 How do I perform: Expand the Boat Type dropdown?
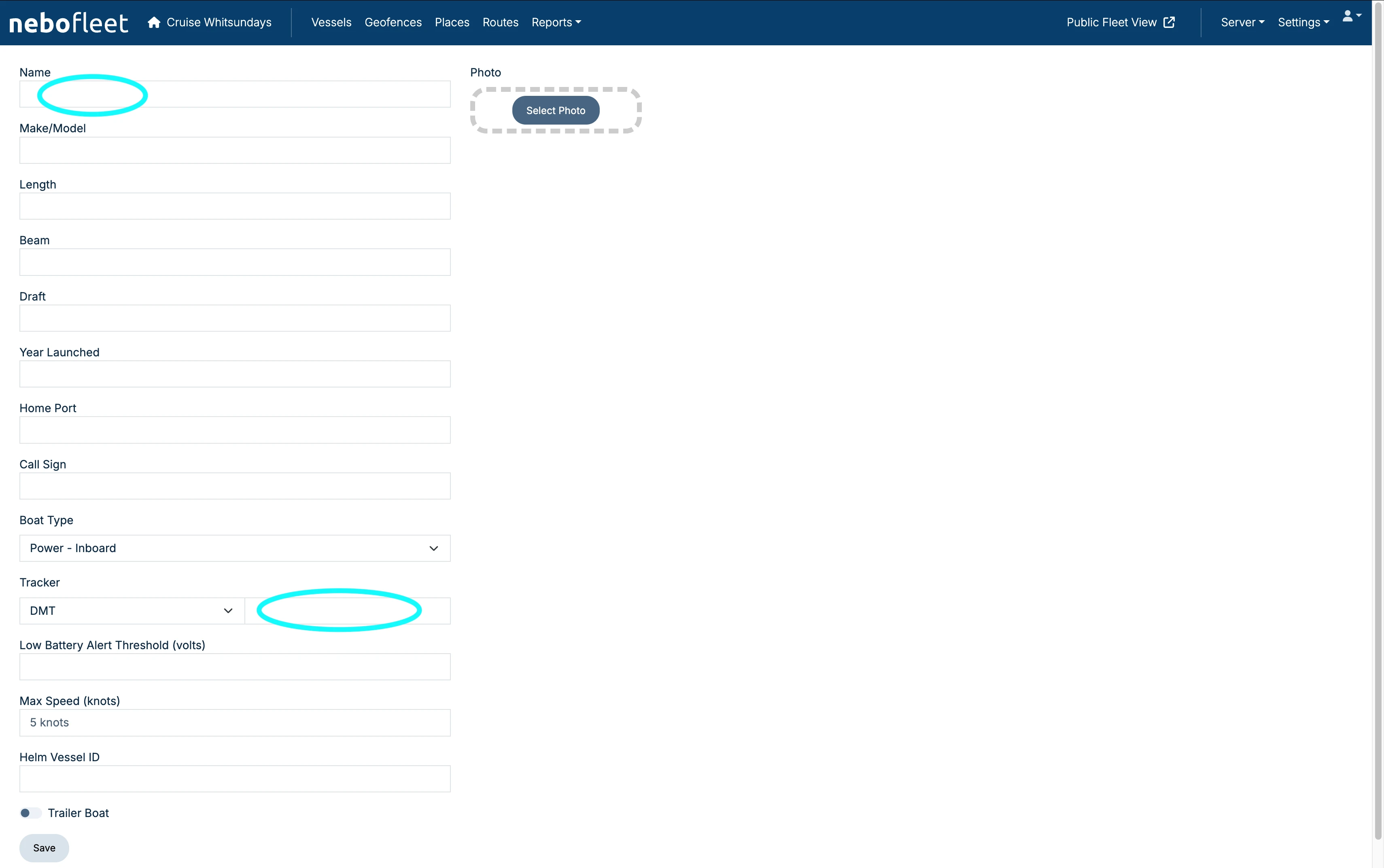[234, 548]
